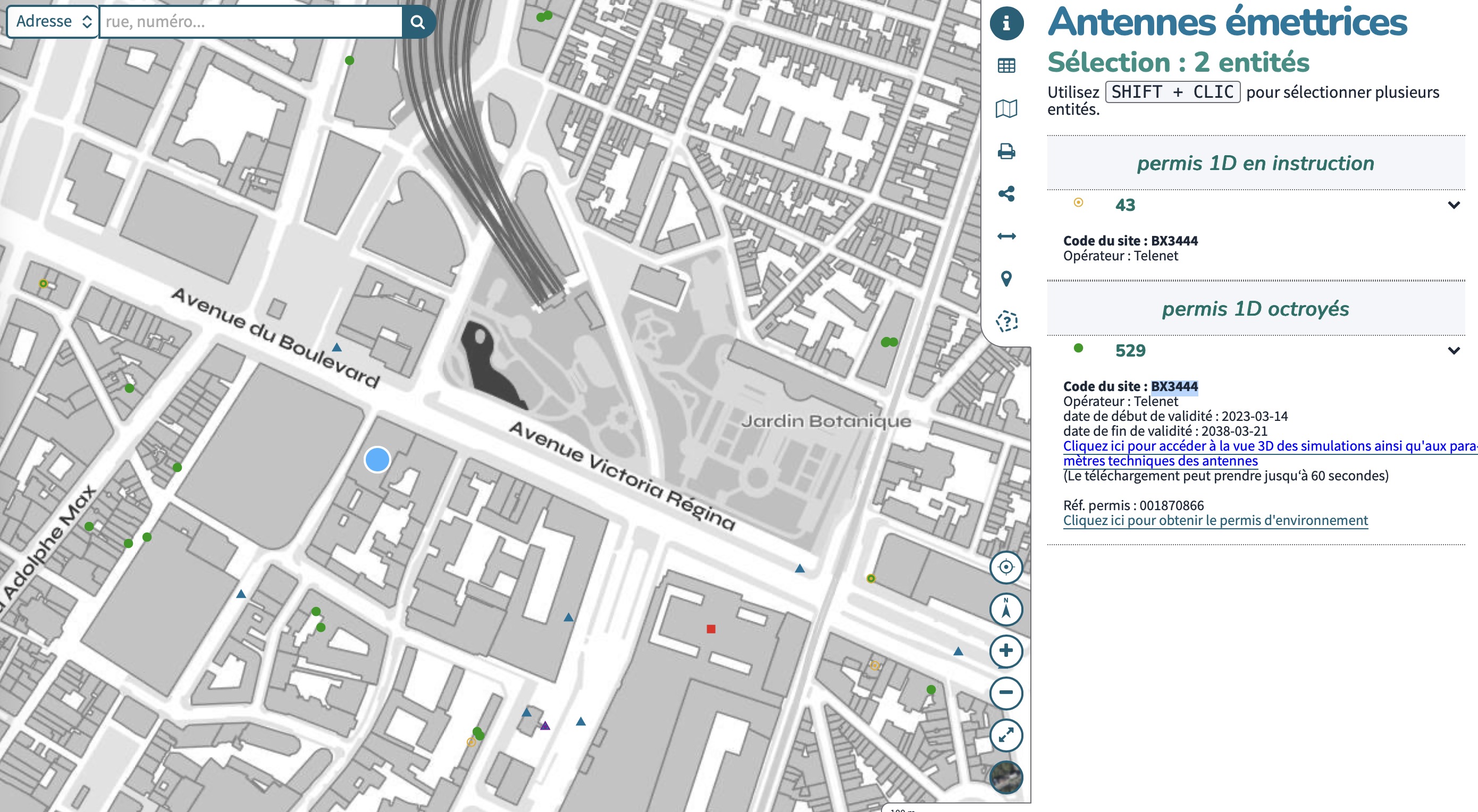1478x812 pixels.
Task: Click the location pin marker tool
Action: [1006, 278]
